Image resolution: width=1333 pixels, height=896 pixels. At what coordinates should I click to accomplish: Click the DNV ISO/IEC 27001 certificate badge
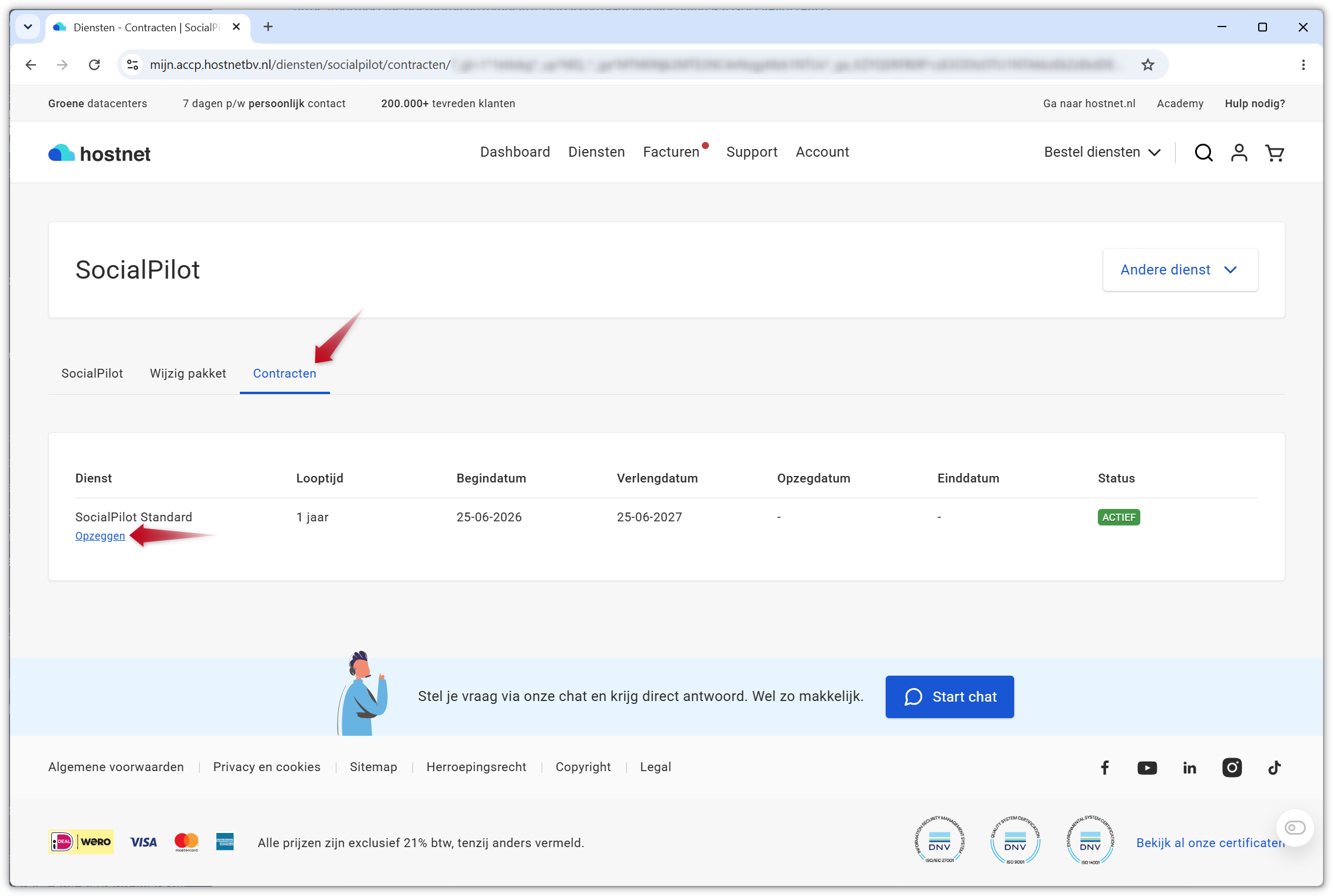939,841
